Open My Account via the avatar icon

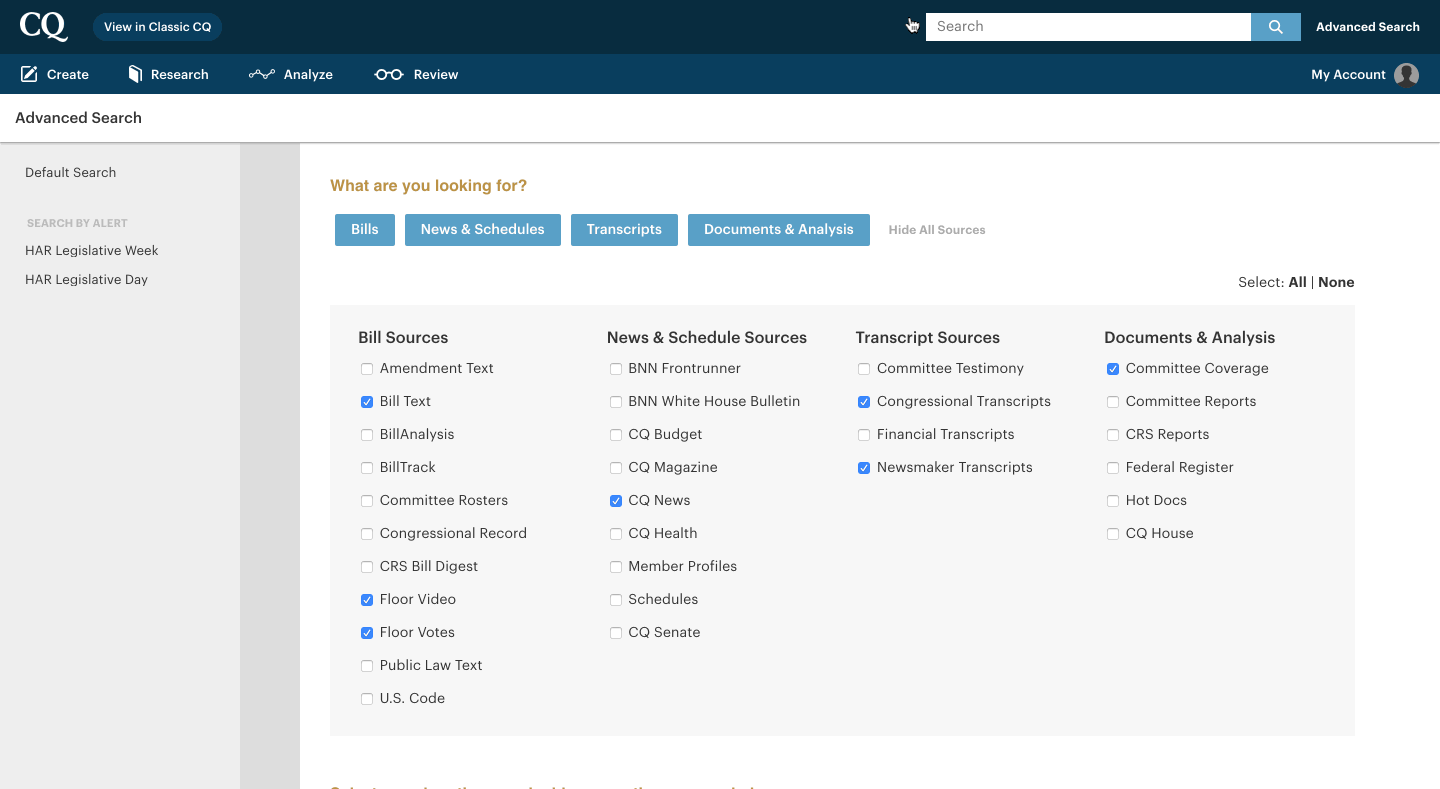coord(1407,74)
